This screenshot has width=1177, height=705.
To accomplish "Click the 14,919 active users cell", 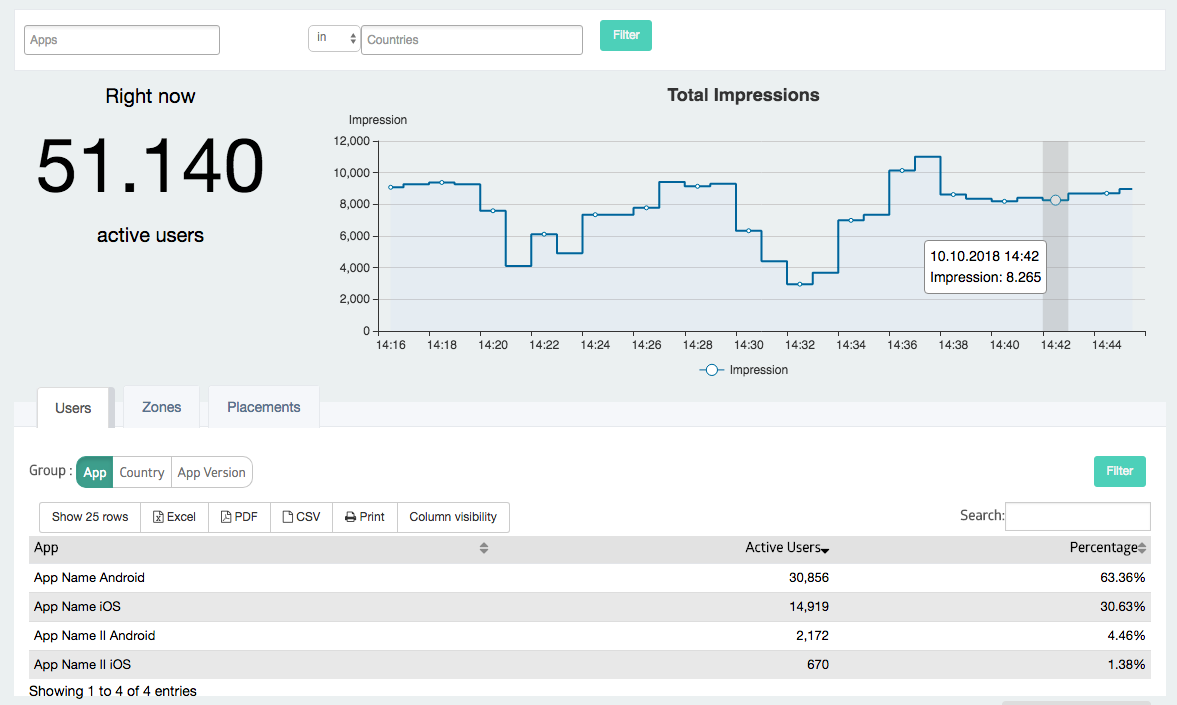I will 808,606.
